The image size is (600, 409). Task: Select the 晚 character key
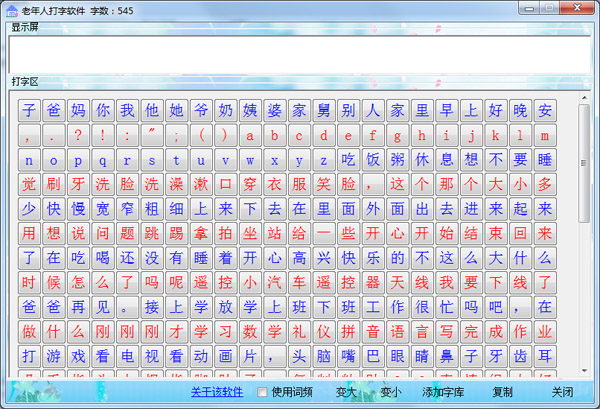tap(520, 111)
